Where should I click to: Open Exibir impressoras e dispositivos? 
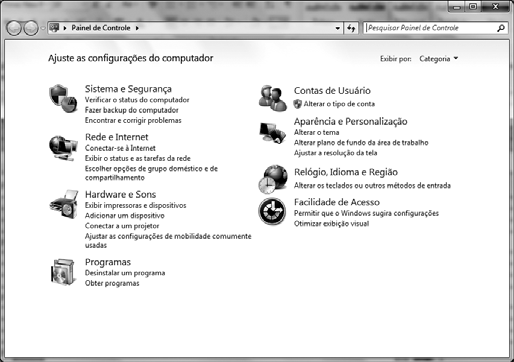pos(135,205)
